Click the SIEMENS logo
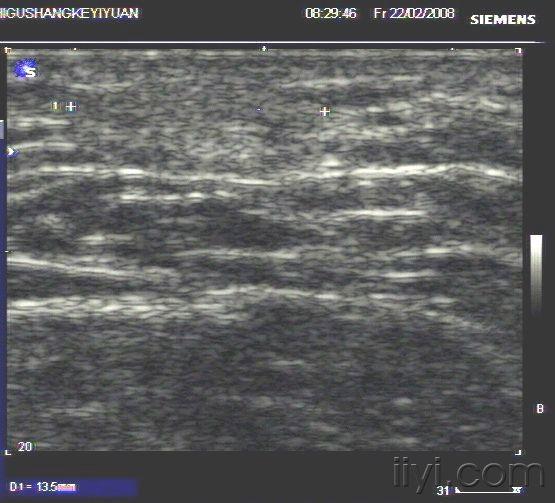 click(503, 19)
